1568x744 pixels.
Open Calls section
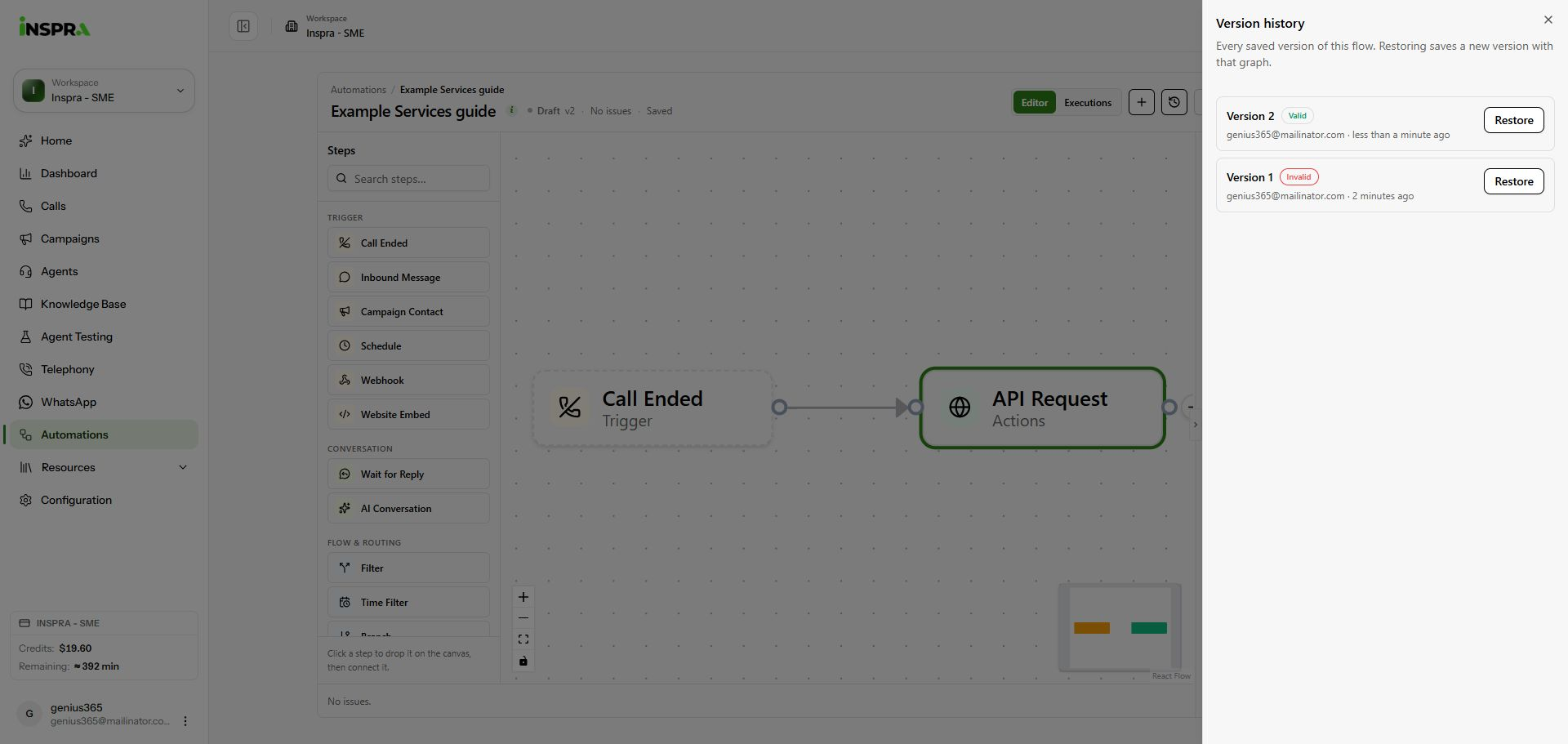point(104,206)
